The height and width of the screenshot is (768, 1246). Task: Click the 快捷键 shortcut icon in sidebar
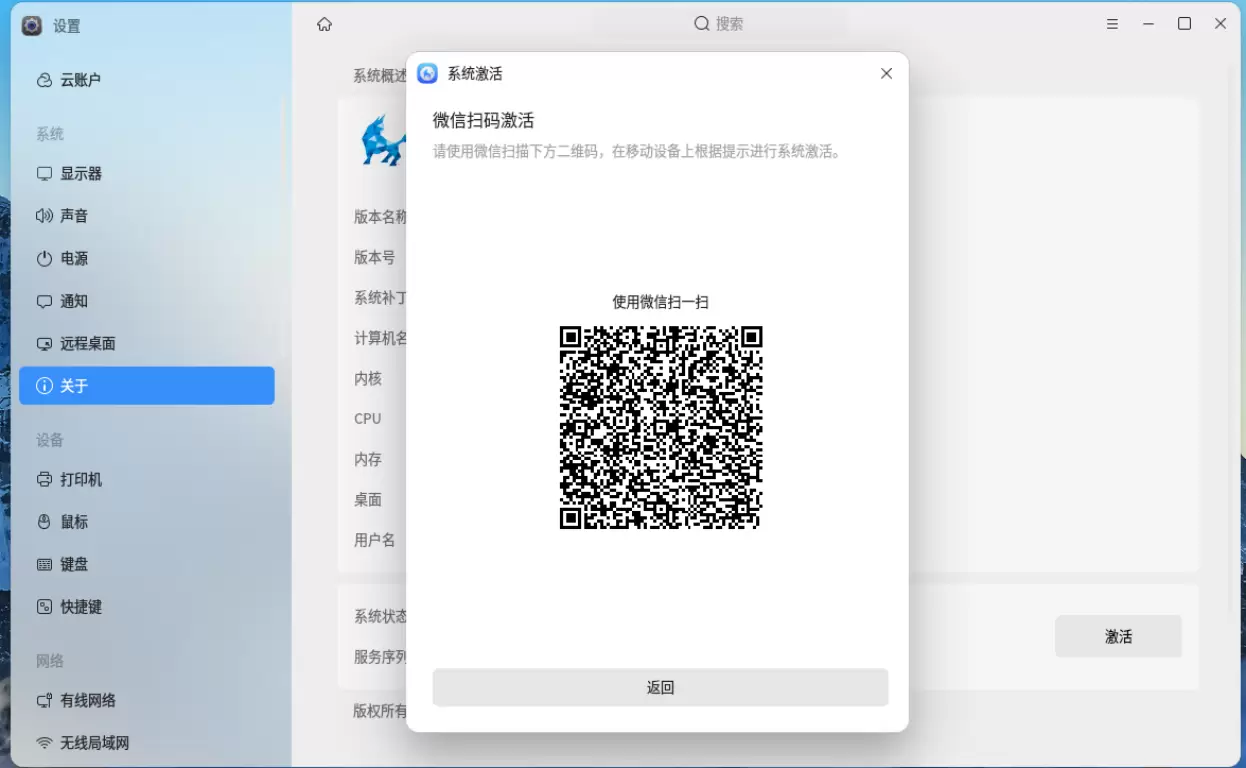(x=44, y=607)
